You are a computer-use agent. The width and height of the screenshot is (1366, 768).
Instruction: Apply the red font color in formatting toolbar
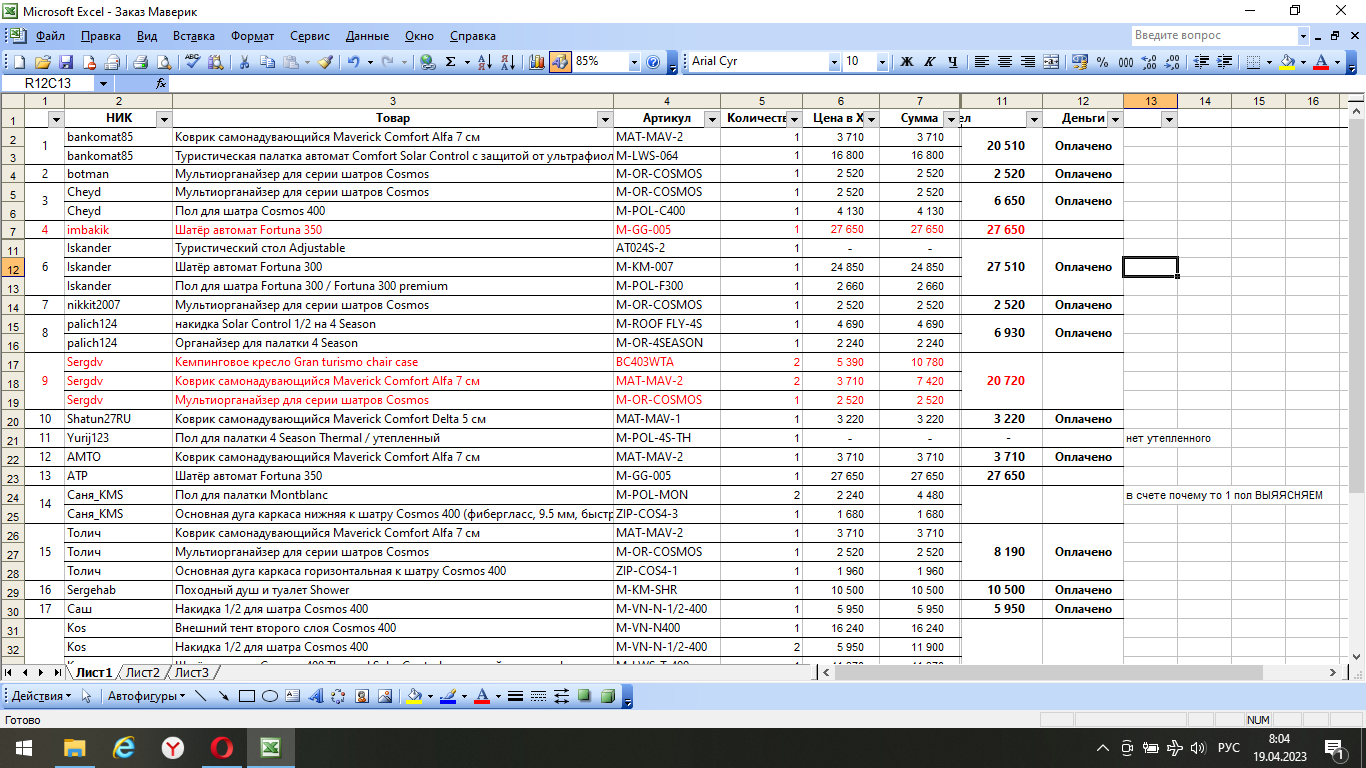pyautogui.click(x=1321, y=62)
